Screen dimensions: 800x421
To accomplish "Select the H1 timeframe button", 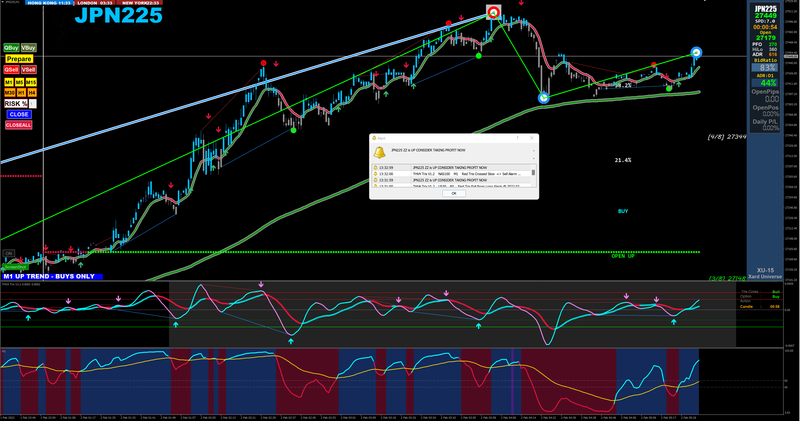I will (x=21, y=92).
